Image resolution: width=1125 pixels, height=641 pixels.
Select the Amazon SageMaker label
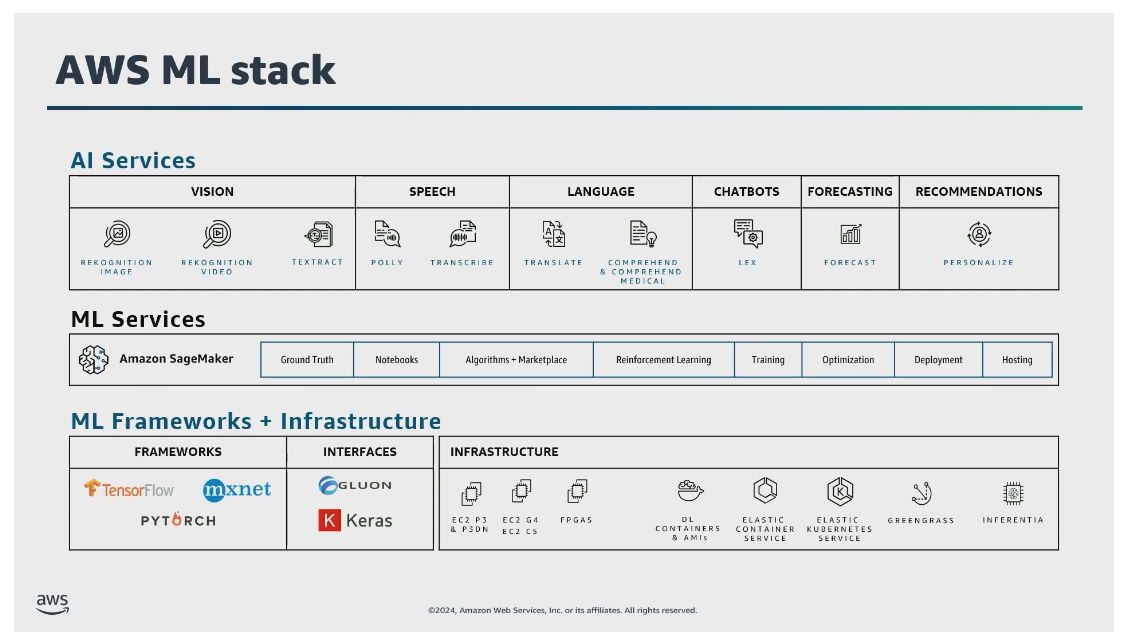click(176, 359)
